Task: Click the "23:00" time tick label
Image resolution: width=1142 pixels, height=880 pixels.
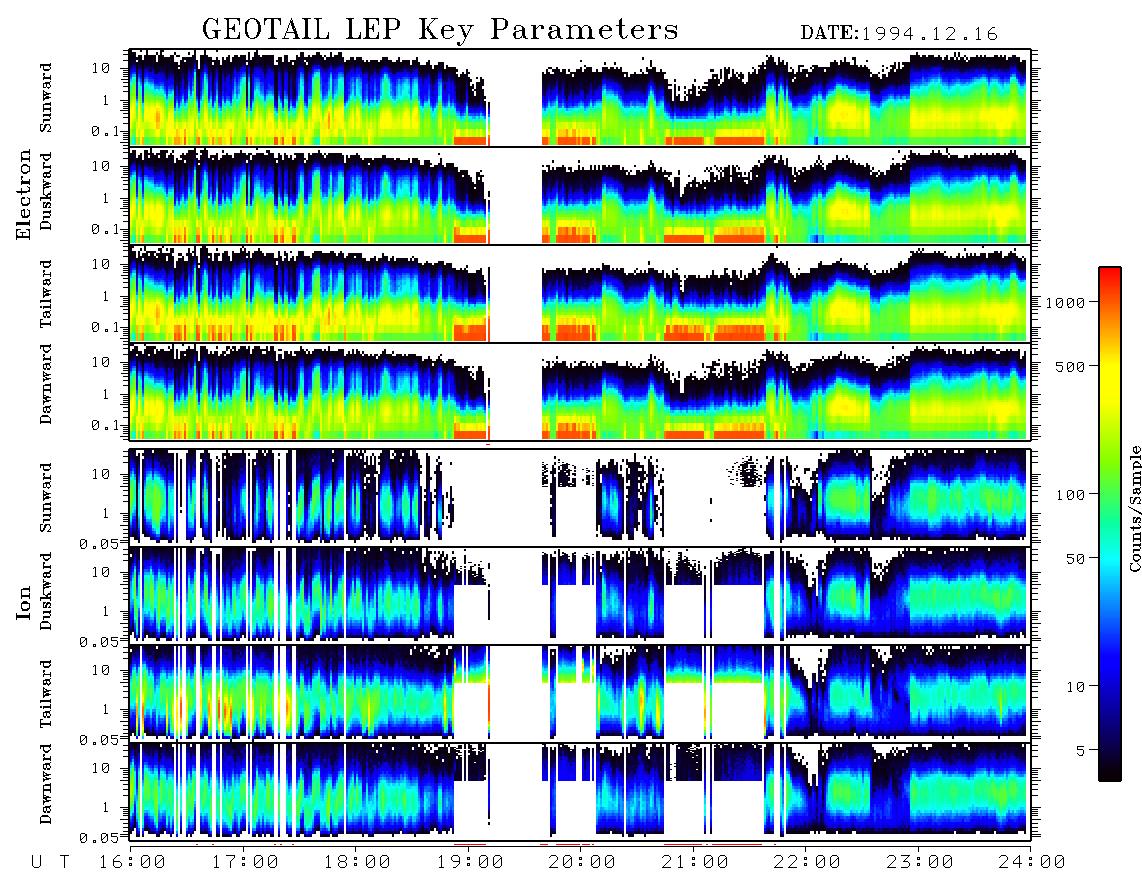Action: tap(920, 863)
